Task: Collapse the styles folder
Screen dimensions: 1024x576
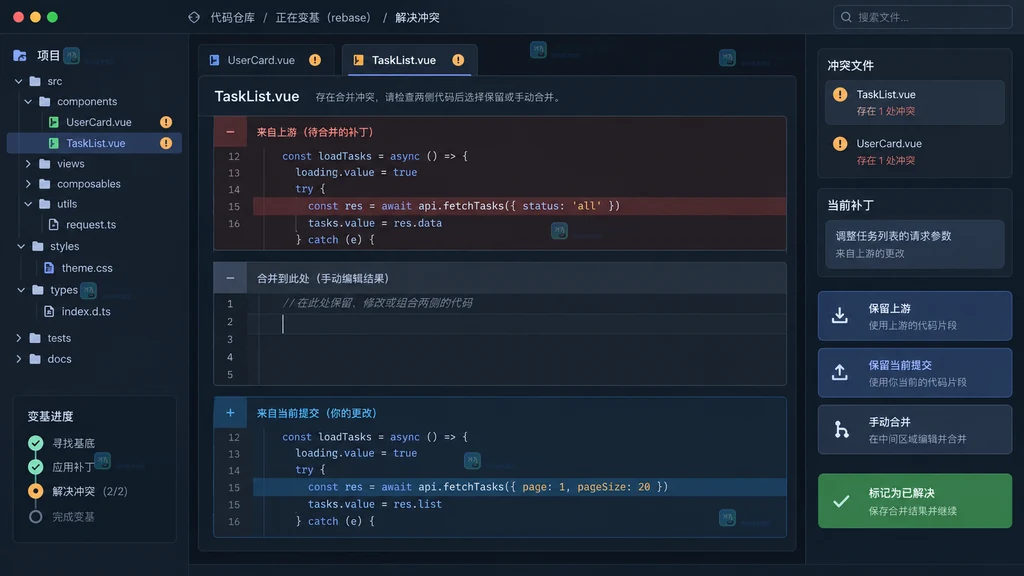Action: [x=21, y=246]
